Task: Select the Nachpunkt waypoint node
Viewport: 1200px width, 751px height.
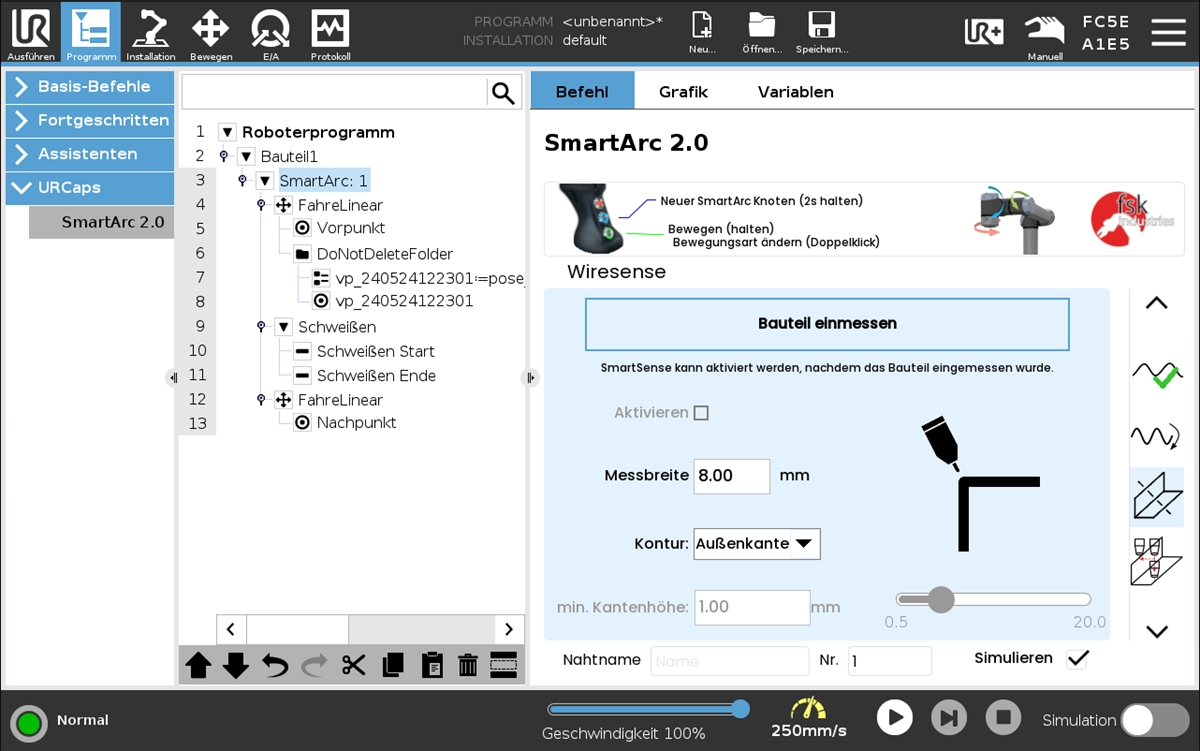Action: 357,423
